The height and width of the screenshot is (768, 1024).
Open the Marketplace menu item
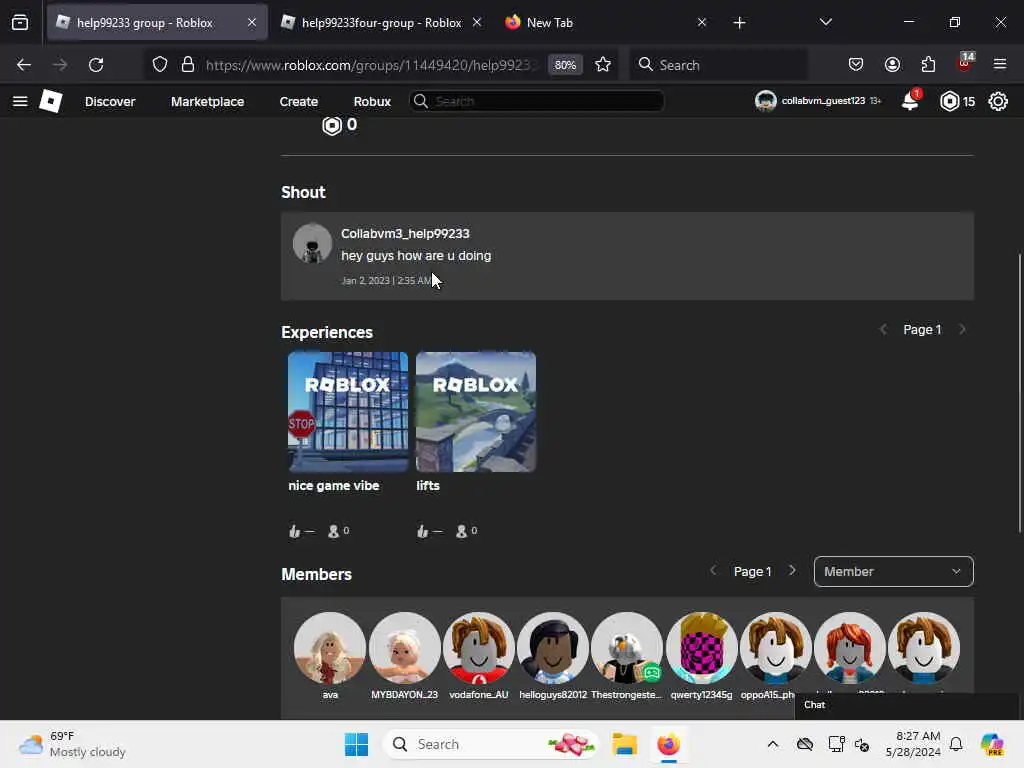click(x=208, y=102)
